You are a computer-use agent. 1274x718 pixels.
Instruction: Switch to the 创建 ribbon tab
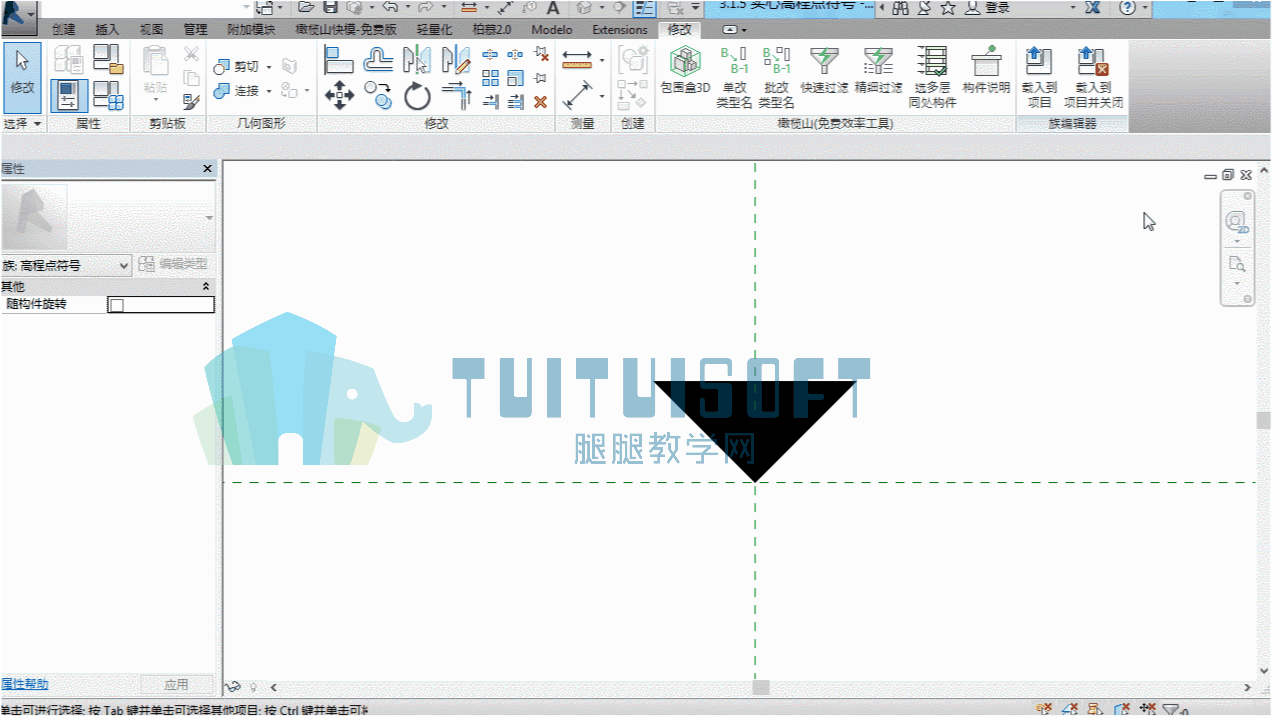(63, 30)
